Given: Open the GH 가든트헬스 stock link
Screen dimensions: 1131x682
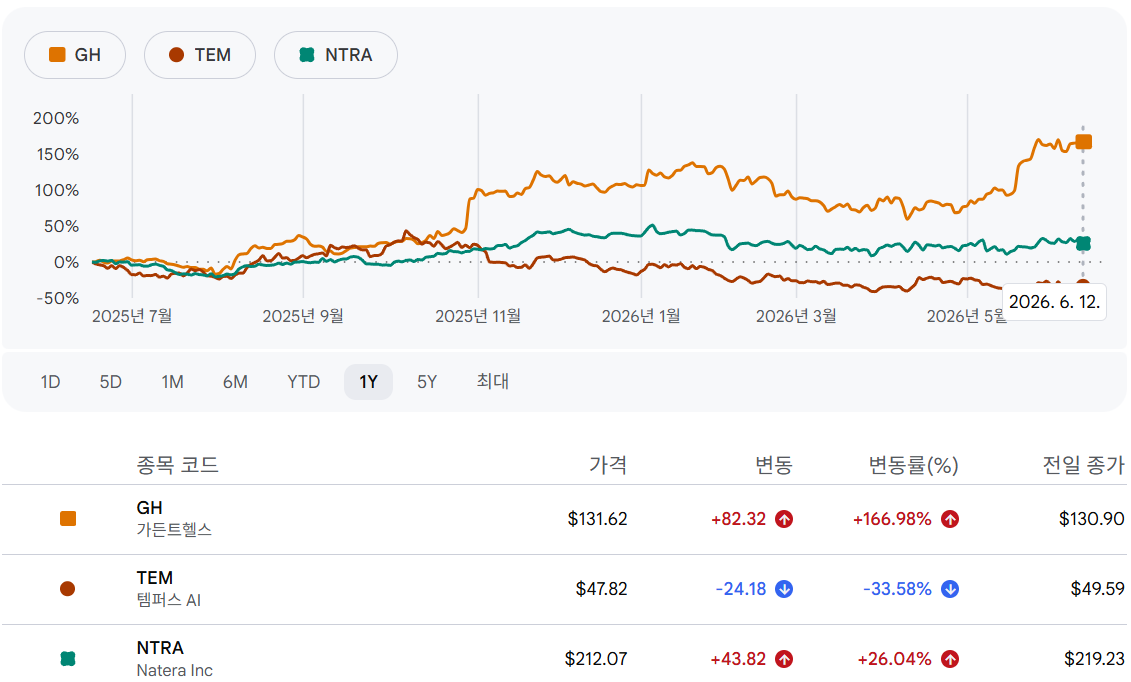Looking at the screenshot, I should click(x=174, y=518).
